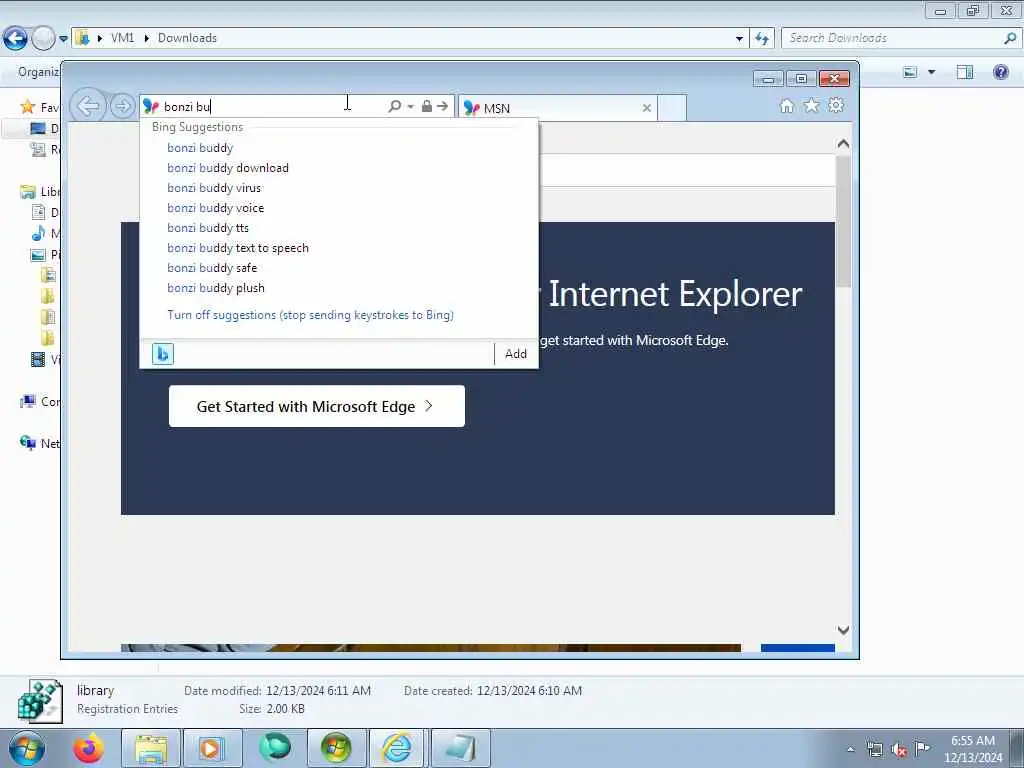1024x768 pixels.
Task: Click the Videos library icon in navigation pane
Action: tap(39, 359)
